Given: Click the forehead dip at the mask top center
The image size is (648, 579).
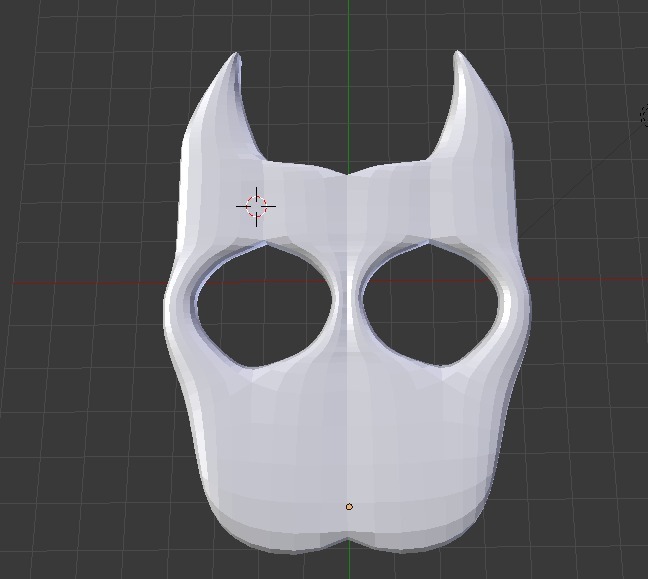Looking at the screenshot, I should coord(347,174).
